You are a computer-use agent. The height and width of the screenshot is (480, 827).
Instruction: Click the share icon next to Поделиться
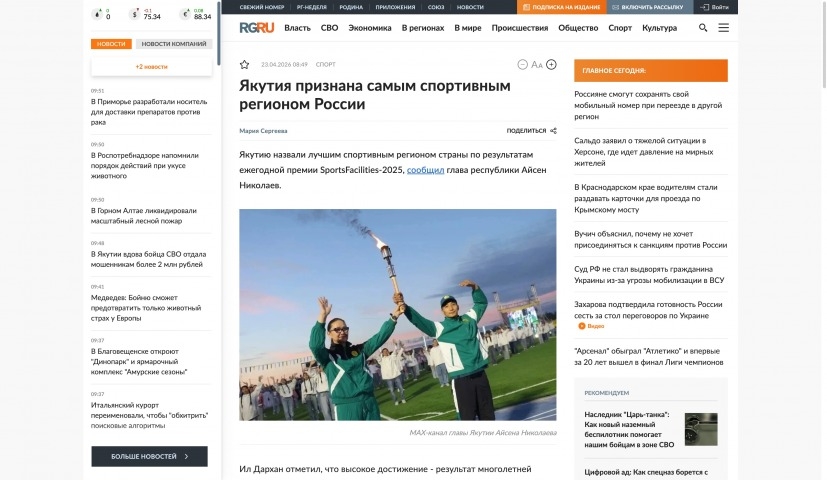tap(553, 131)
